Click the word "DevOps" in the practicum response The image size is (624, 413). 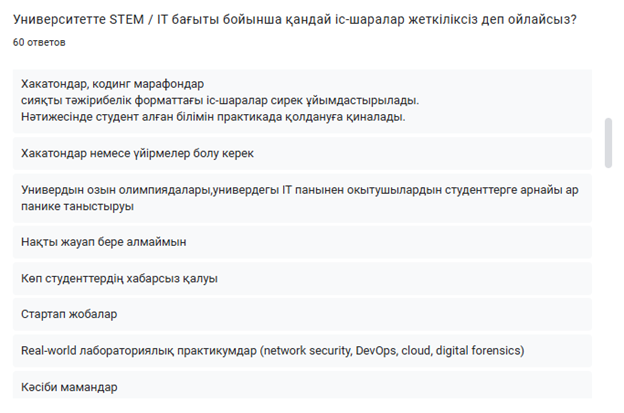click(385, 351)
